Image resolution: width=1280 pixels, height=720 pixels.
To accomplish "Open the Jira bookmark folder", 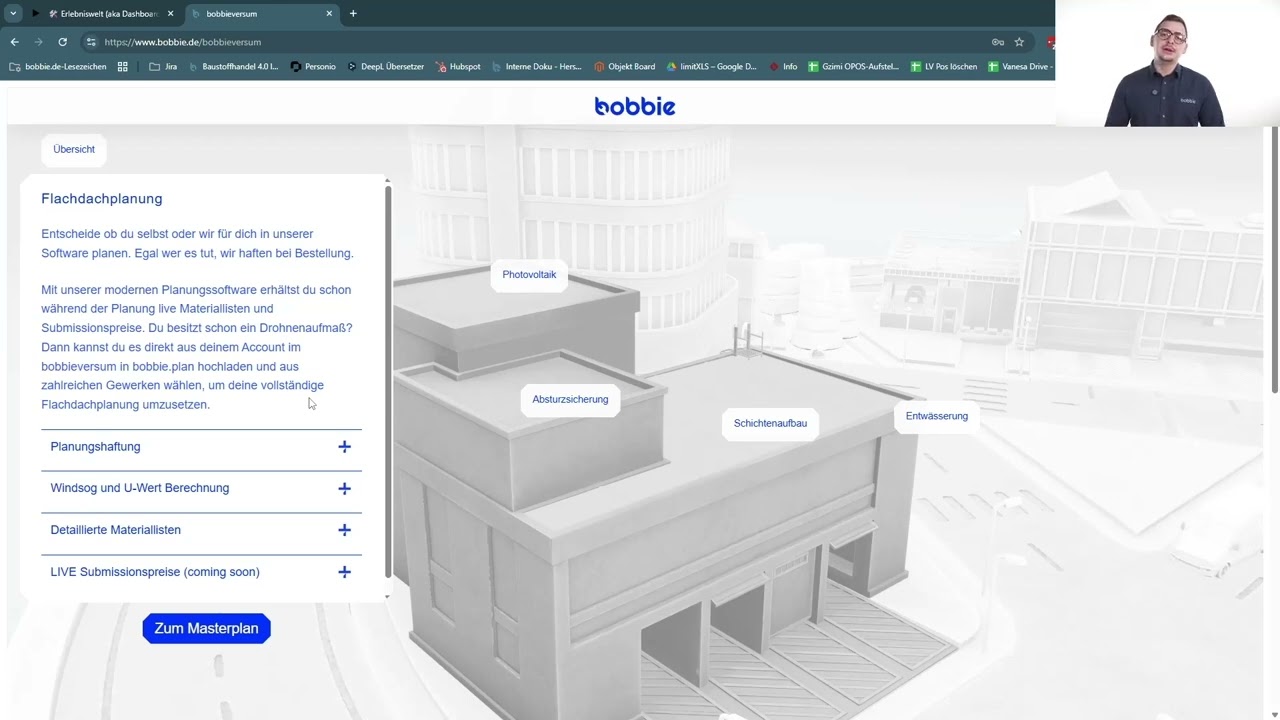I will 163,67.
